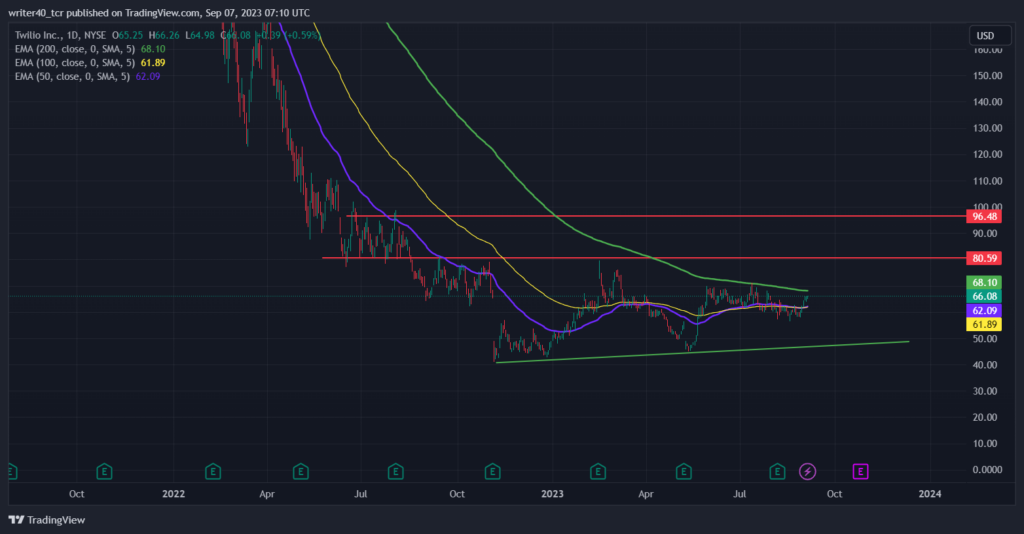Select the Twilio Inc., 1D, NYSE legend title
Viewport: 1024px width, 534px height.
[60, 35]
